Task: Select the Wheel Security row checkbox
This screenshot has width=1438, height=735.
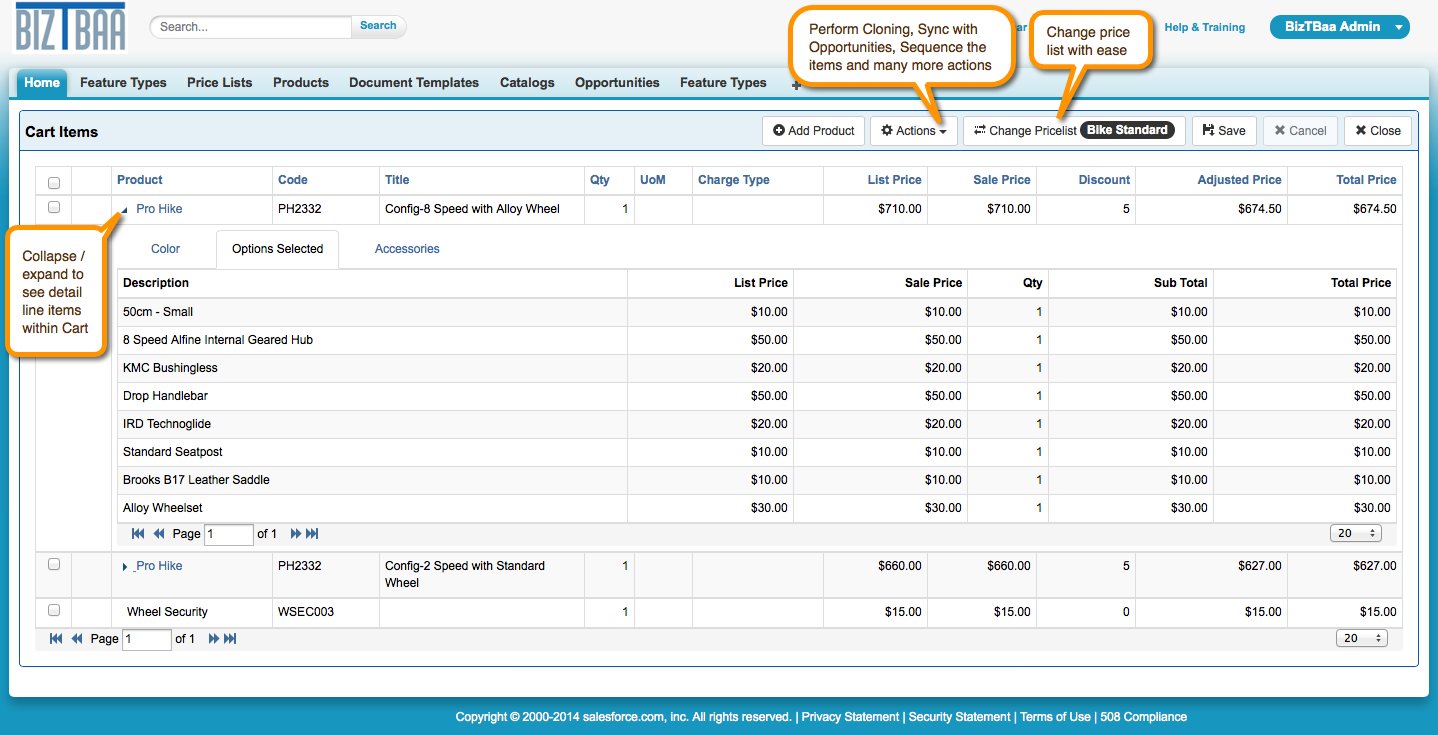Action: pos(54,610)
